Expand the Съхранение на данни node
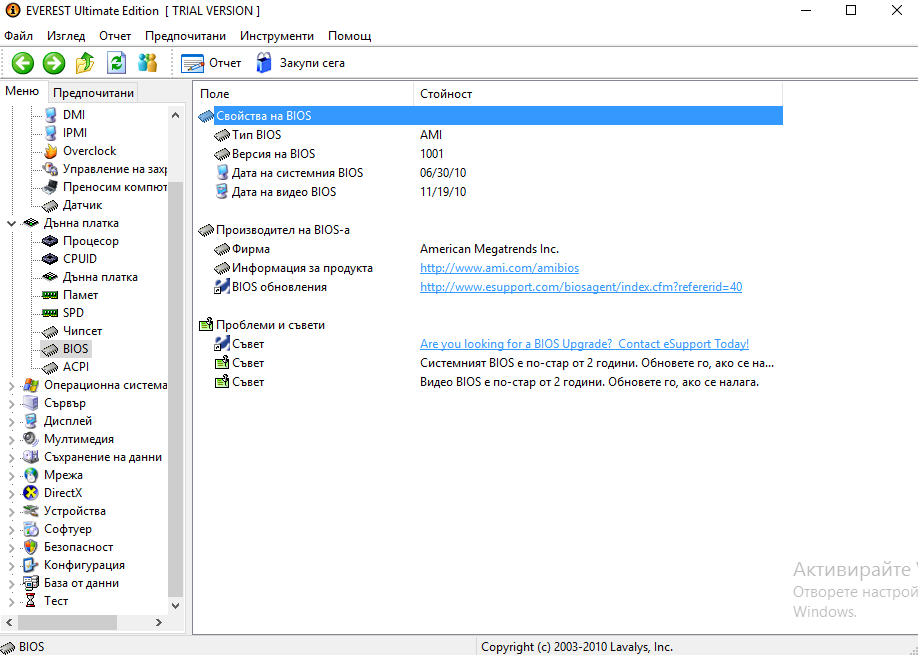The width and height of the screenshot is (918, 655). tap(11, 458)
